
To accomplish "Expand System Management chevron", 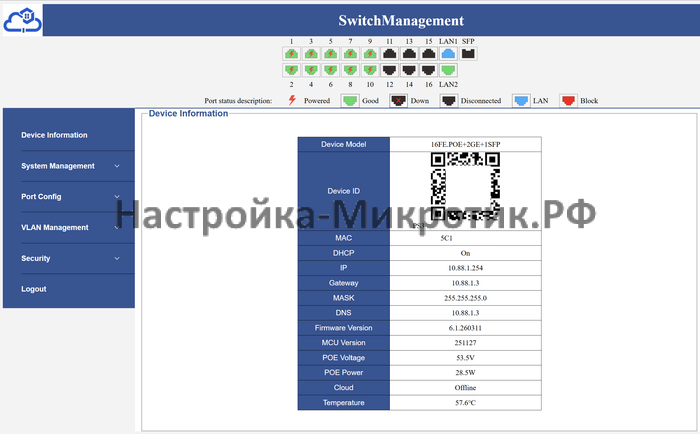I will click(x=117, y=166).
